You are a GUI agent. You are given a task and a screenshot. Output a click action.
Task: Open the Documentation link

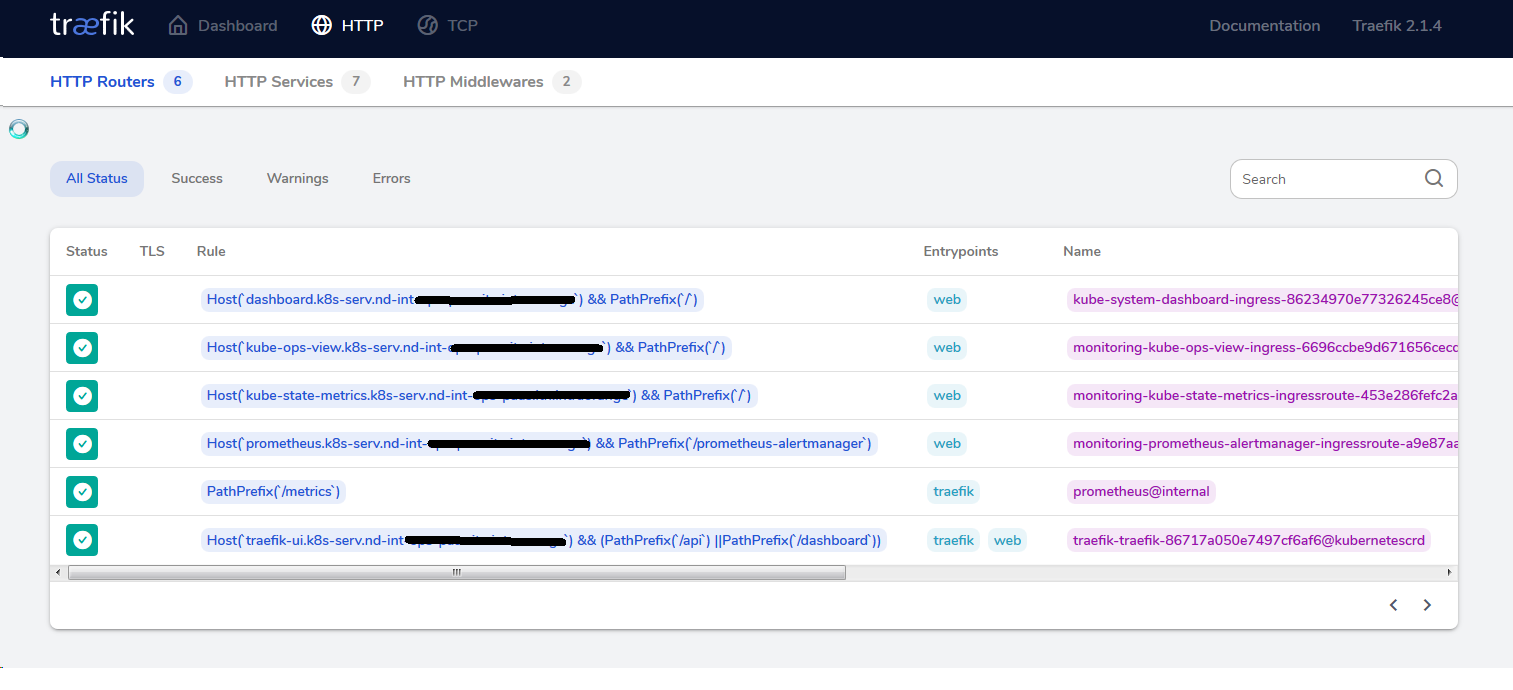click(1264, 25)
